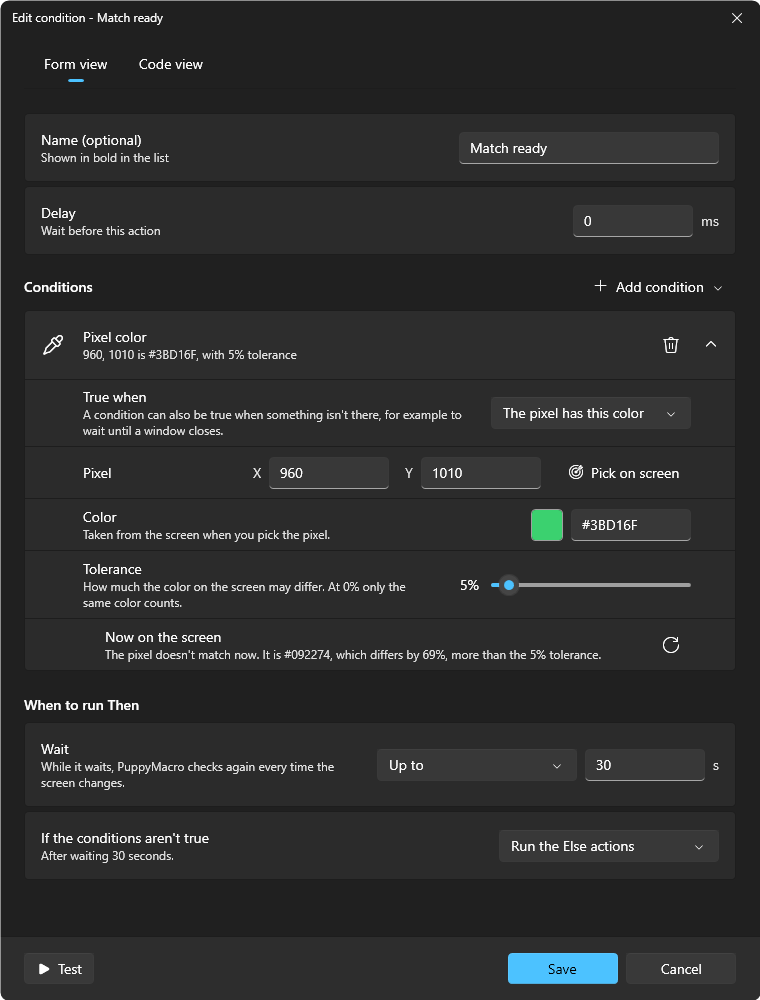Select the Form view tab
760x1000 pixels.
tap(76, 64)
